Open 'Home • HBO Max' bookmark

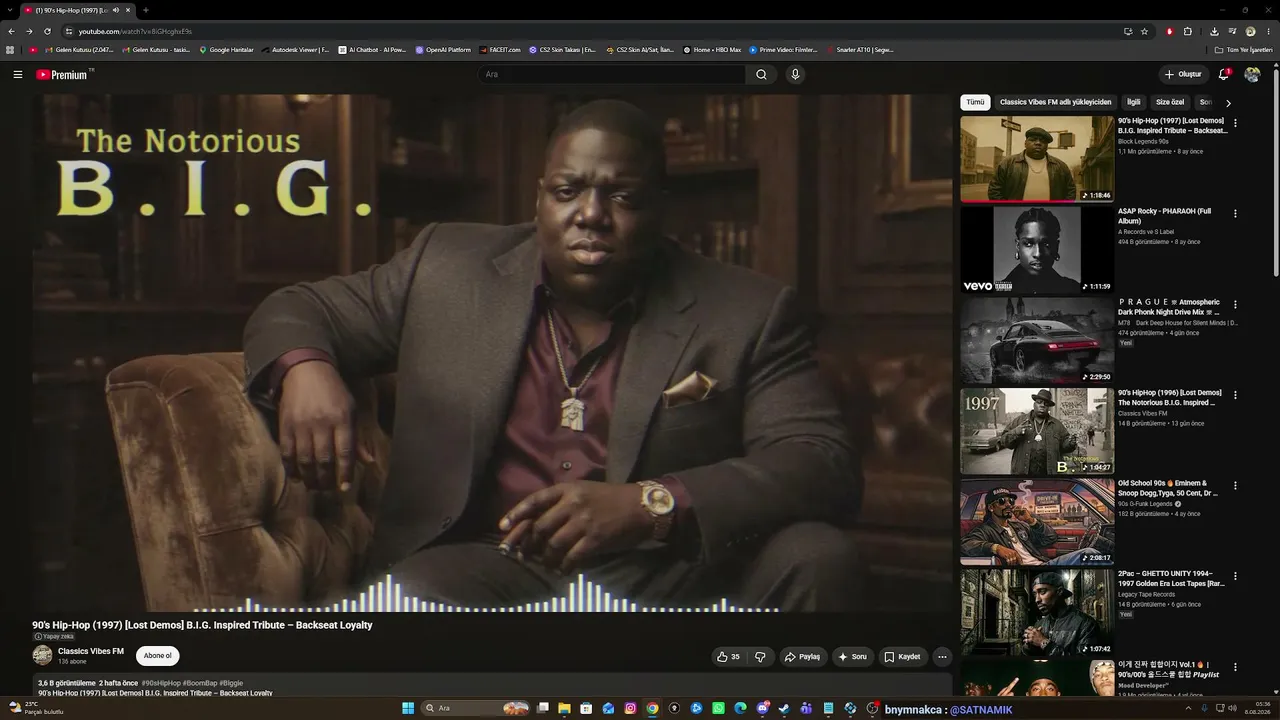point(712,49)
